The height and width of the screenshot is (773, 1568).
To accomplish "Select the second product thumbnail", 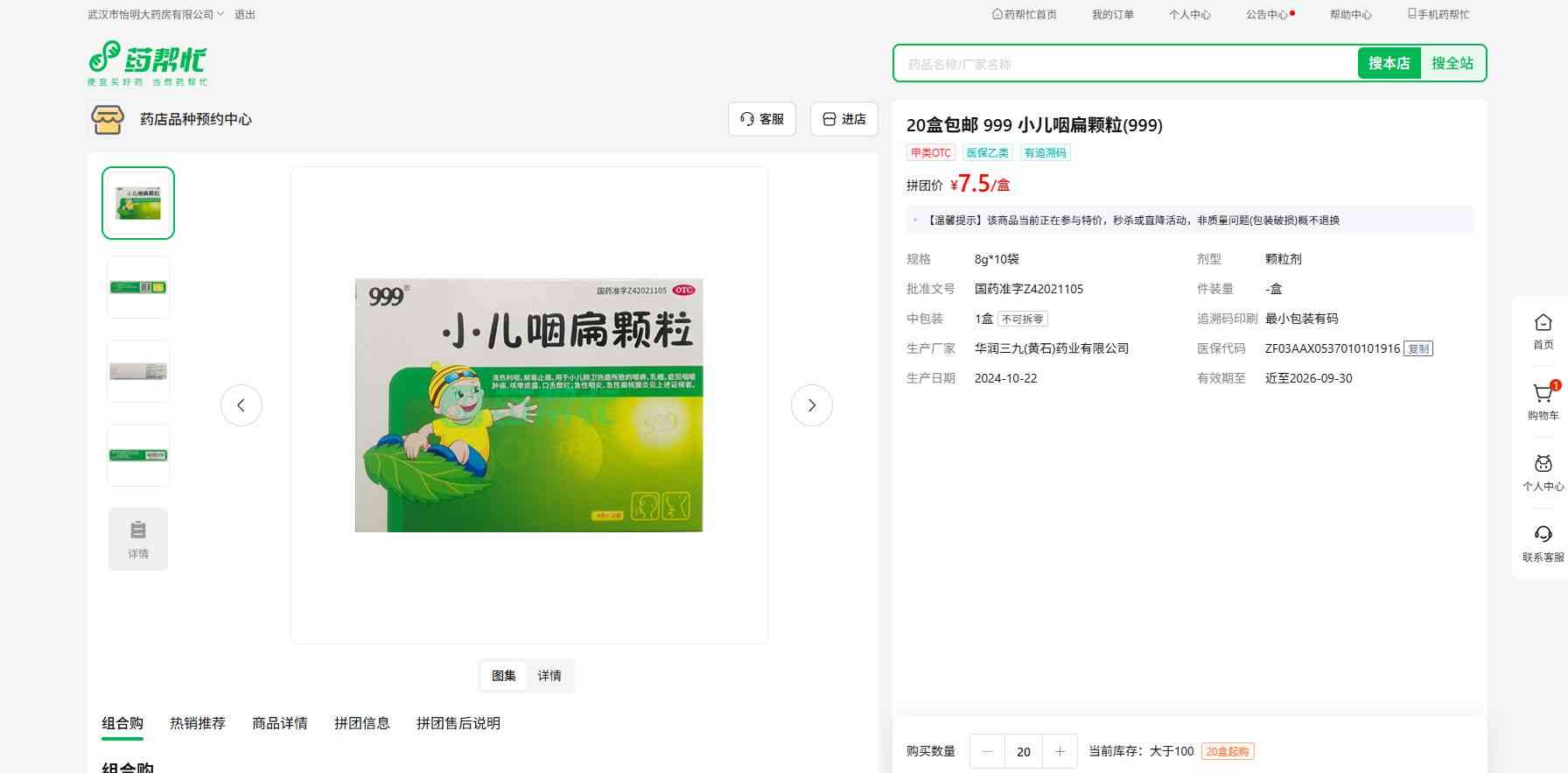I will (138, 287).
